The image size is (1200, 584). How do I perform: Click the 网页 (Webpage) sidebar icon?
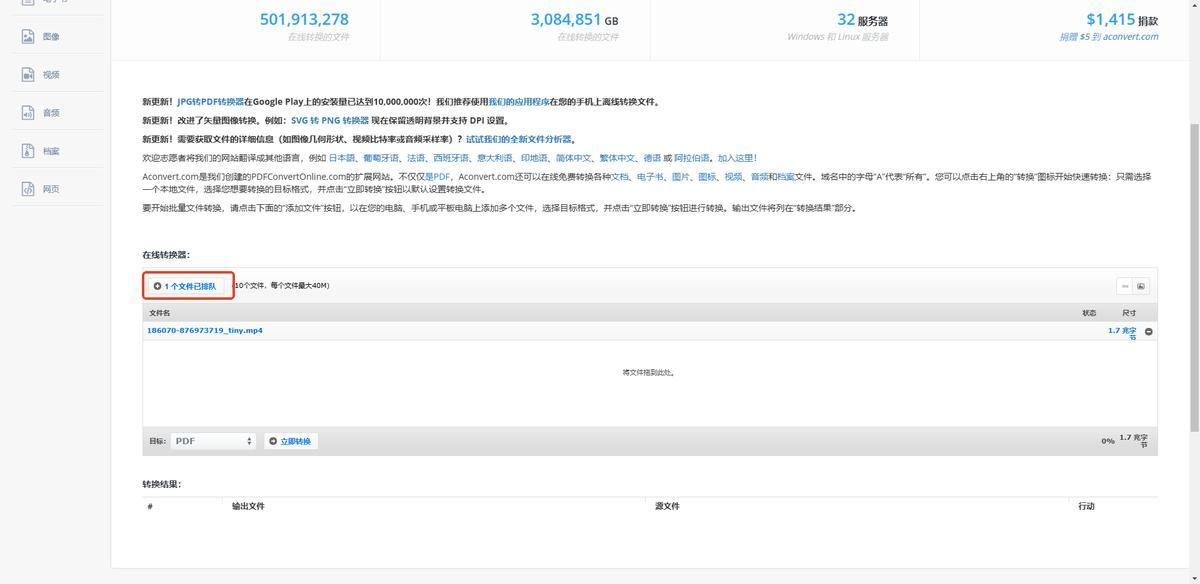coord(28,189)
